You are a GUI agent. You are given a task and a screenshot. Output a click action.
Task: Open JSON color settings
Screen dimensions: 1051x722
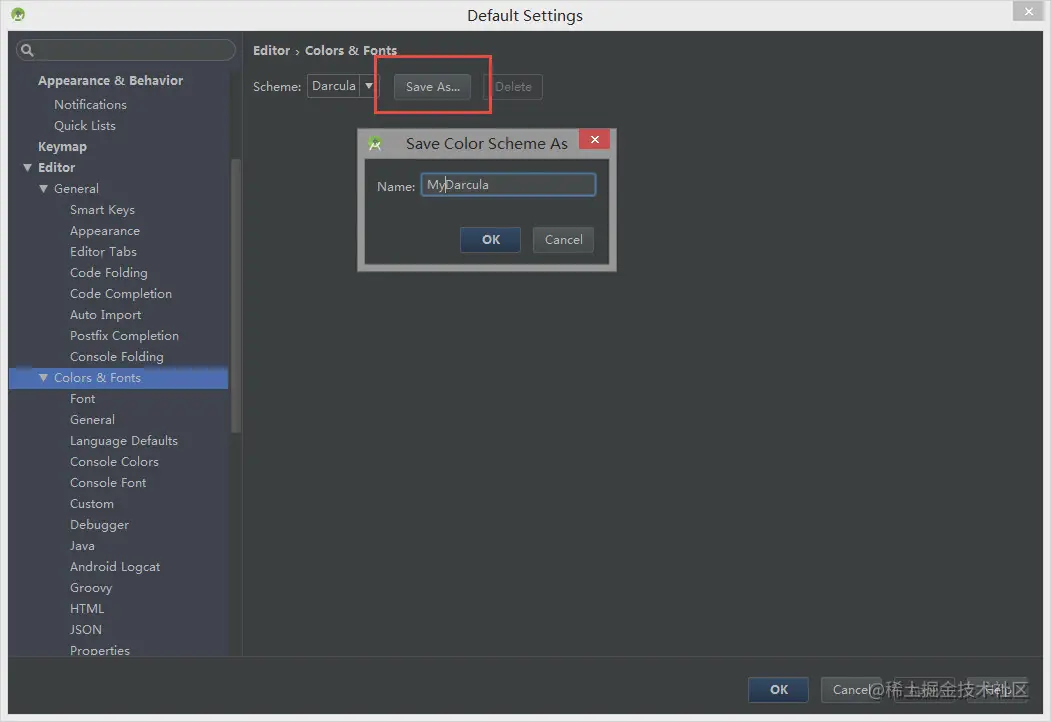86,630
